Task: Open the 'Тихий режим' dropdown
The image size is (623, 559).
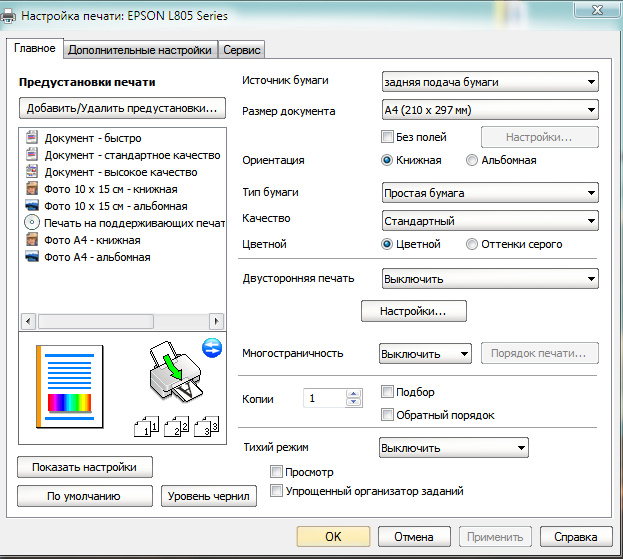Action: (453, 448)
